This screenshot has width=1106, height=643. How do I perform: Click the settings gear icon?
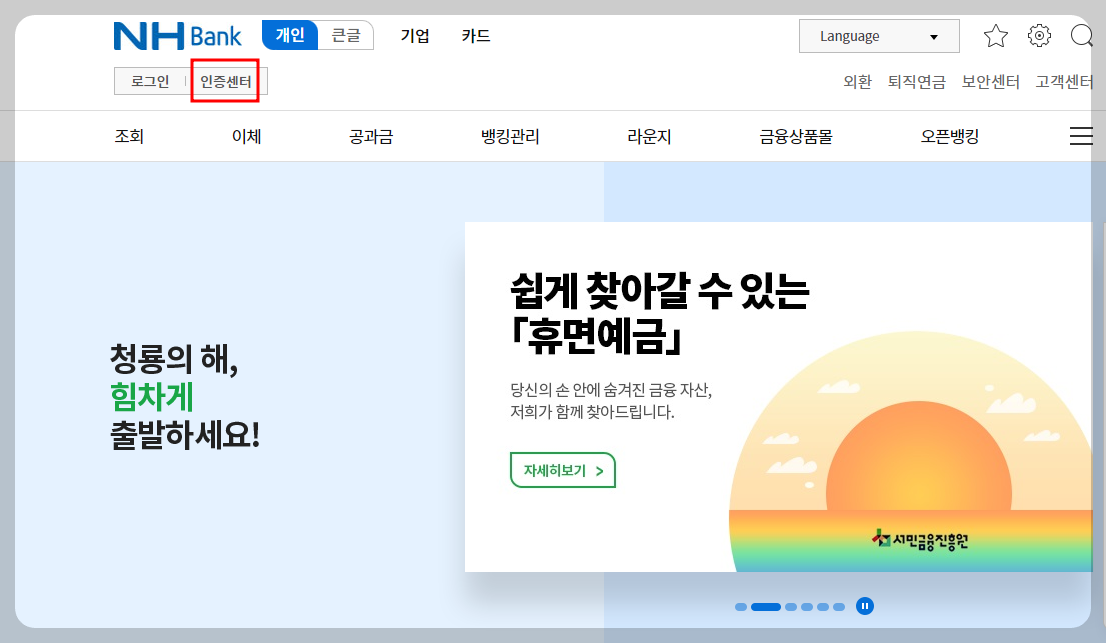coord(1040,36)
